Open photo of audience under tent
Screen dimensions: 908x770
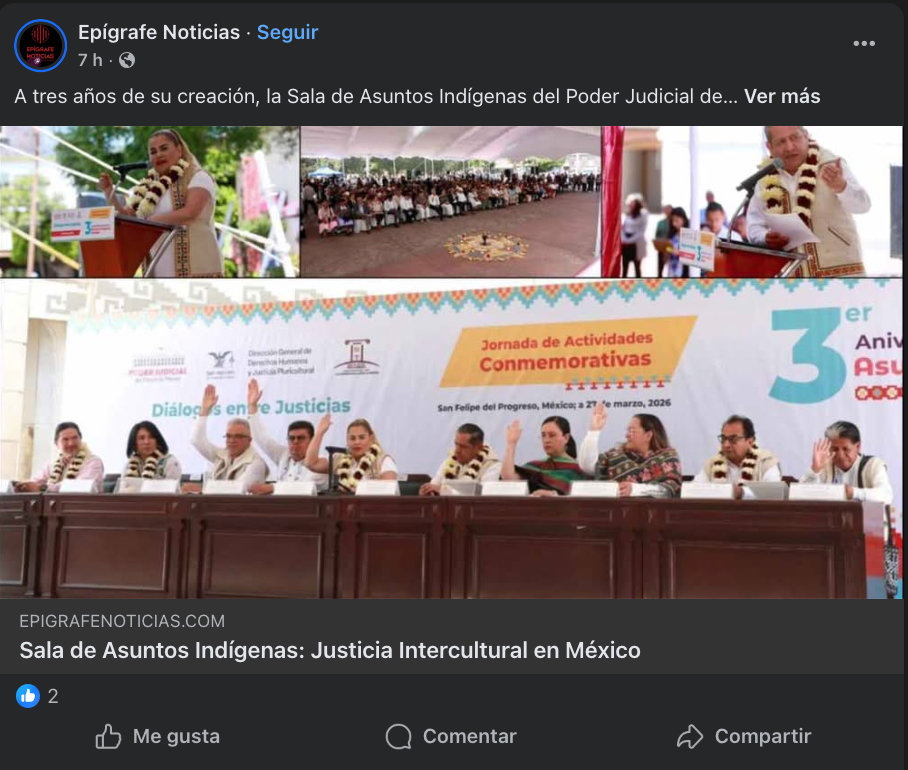point(451,201)
